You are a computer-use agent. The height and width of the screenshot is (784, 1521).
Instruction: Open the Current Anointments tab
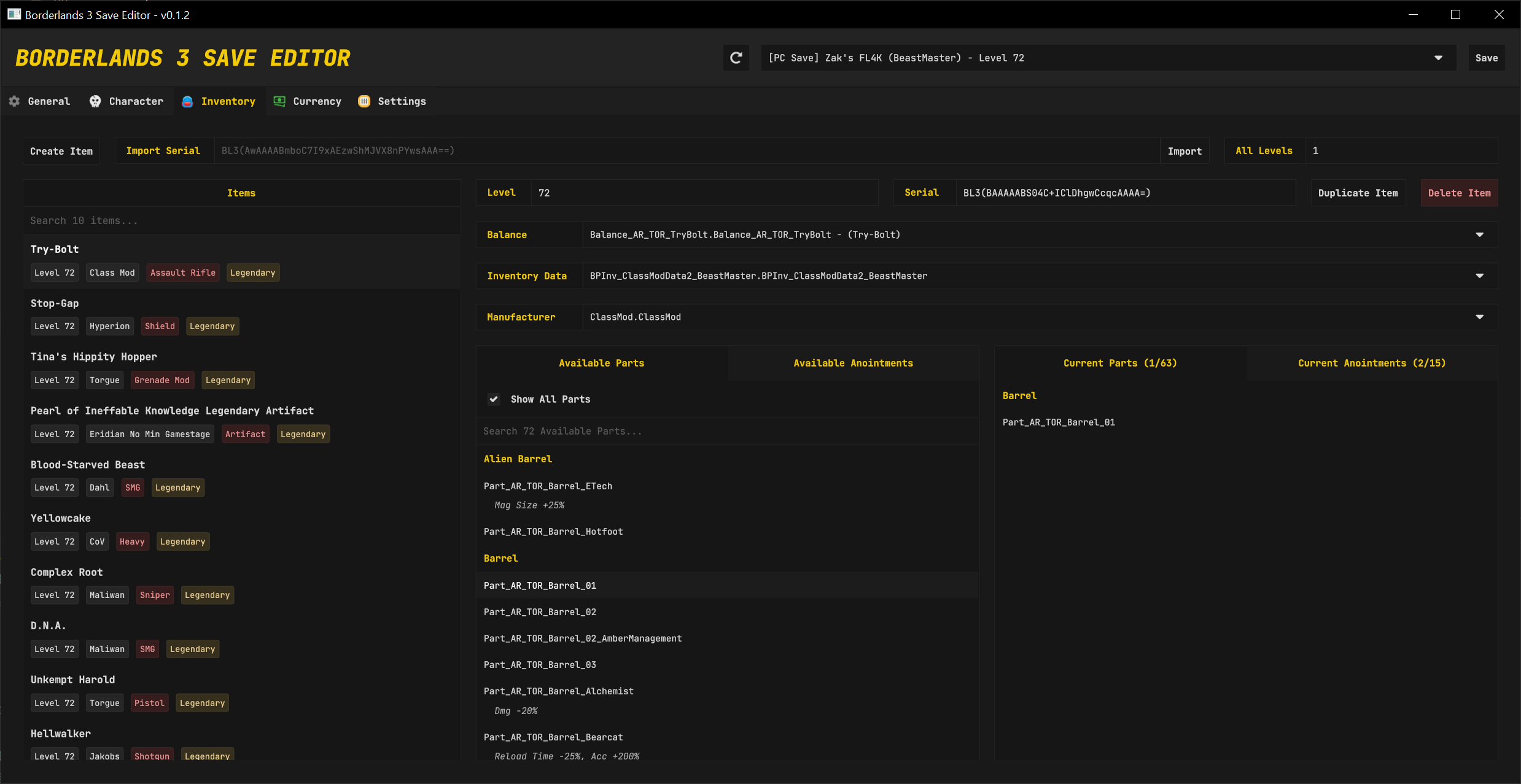point(1372,363)
